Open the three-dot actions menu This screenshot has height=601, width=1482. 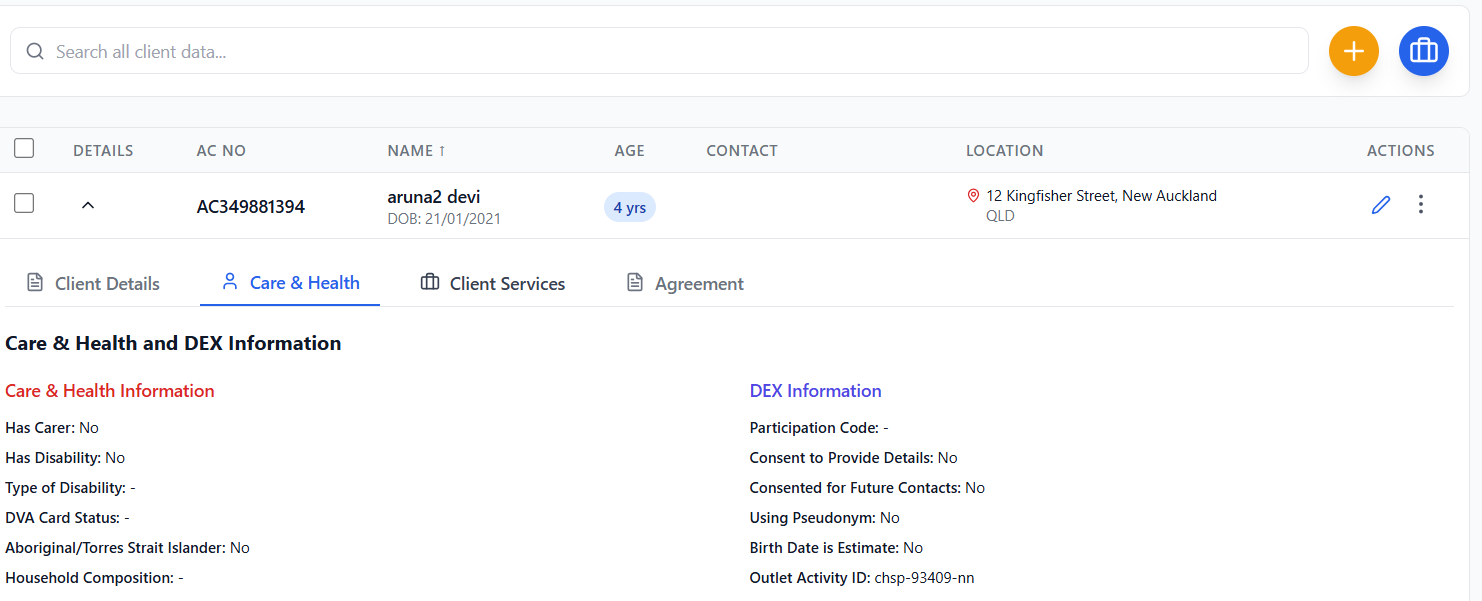tap(1420, 205)
